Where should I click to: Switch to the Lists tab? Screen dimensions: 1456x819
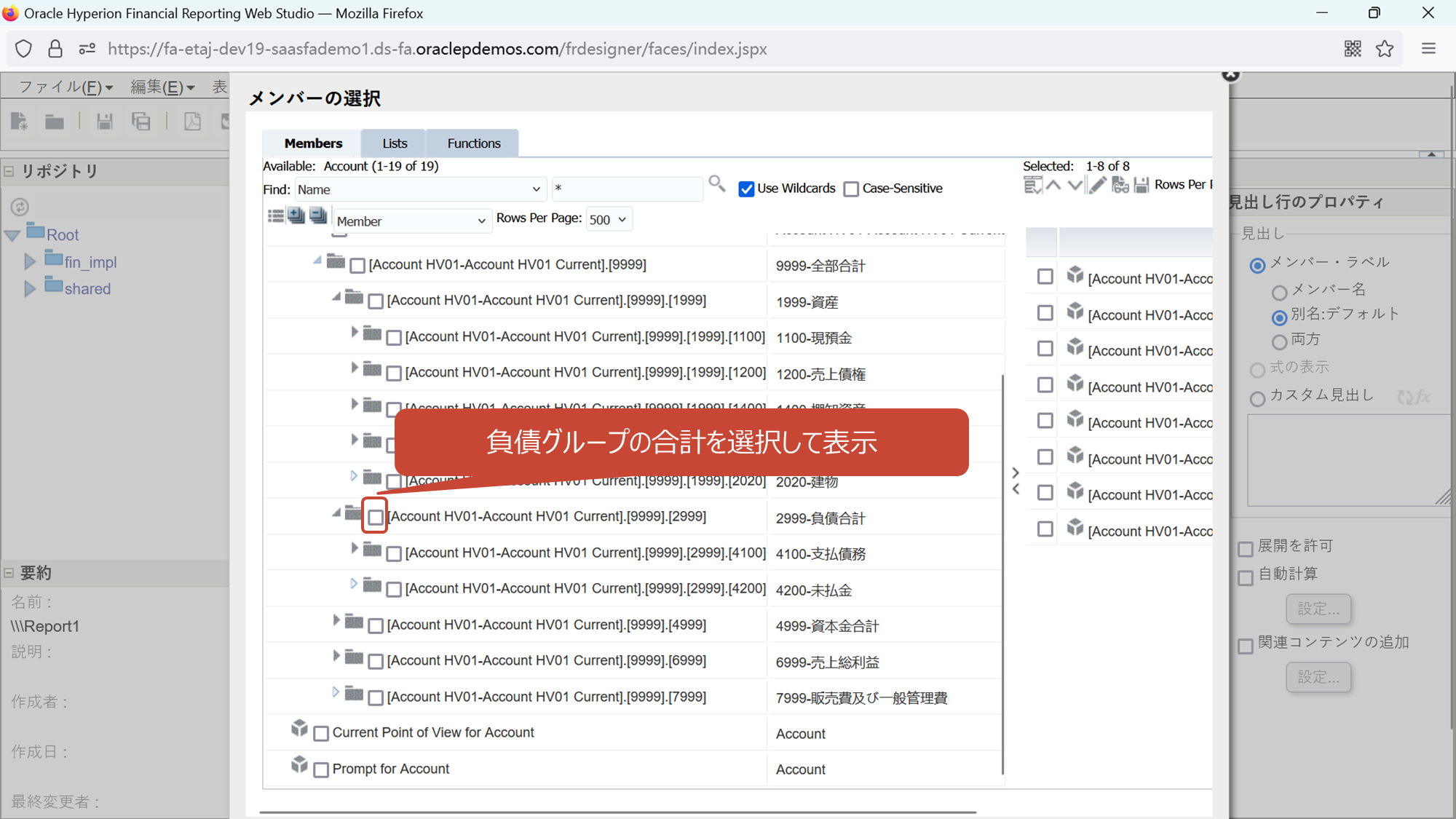point(395,143)
